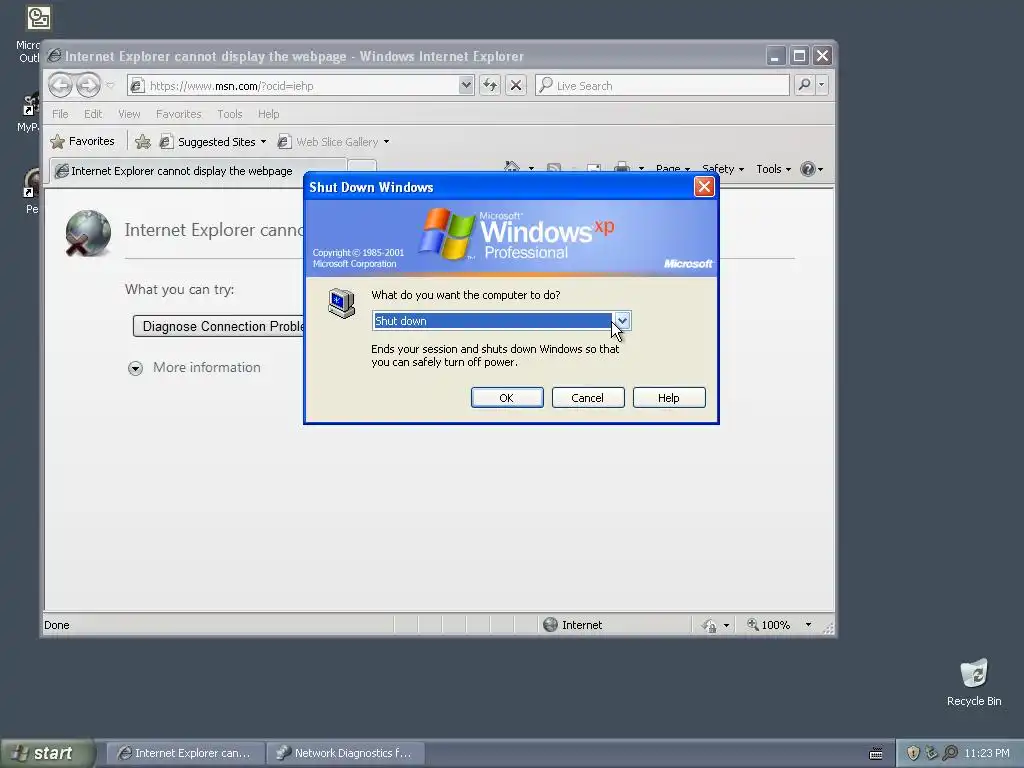Open the zoom level dropdown arrow
1024x768 pixels.
click(x=808, y=625)
